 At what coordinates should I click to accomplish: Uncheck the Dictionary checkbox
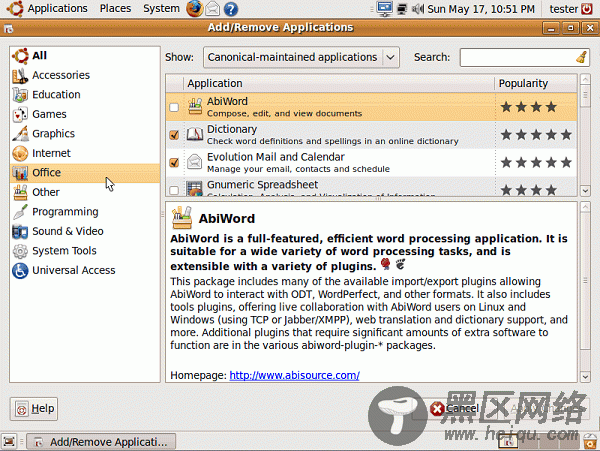174,135
